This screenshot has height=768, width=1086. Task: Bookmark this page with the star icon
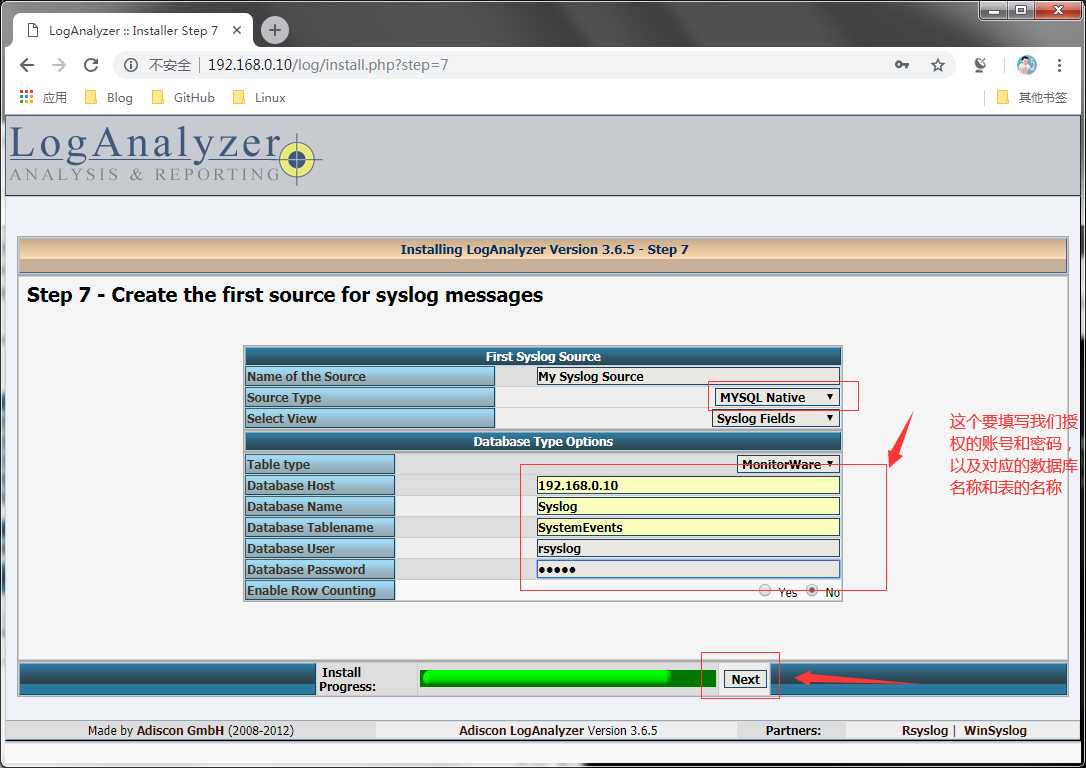point(938,65)
